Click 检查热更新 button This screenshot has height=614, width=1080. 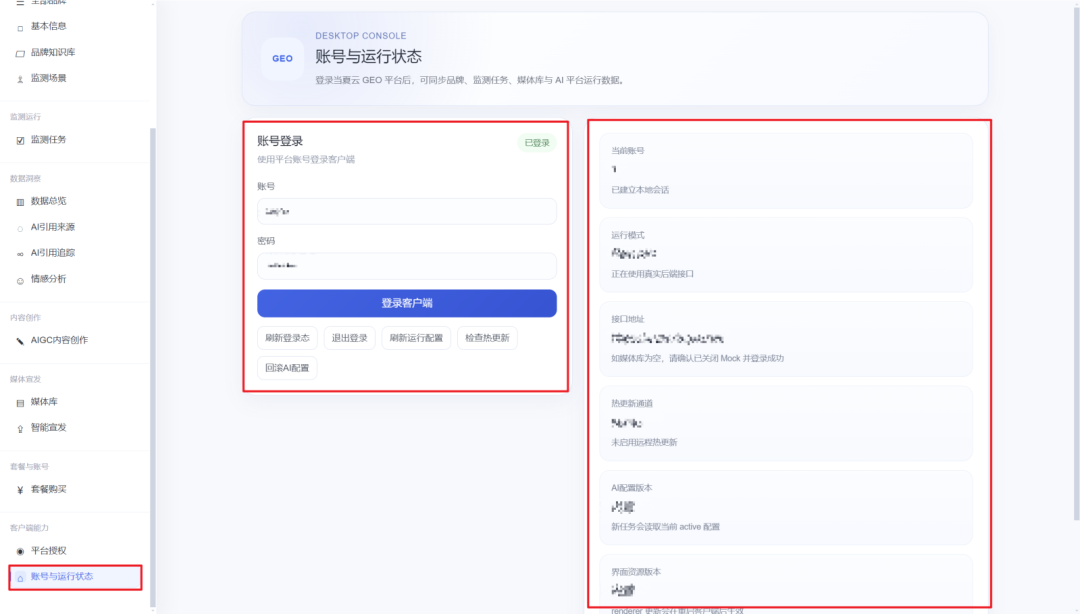coord(487,338)
